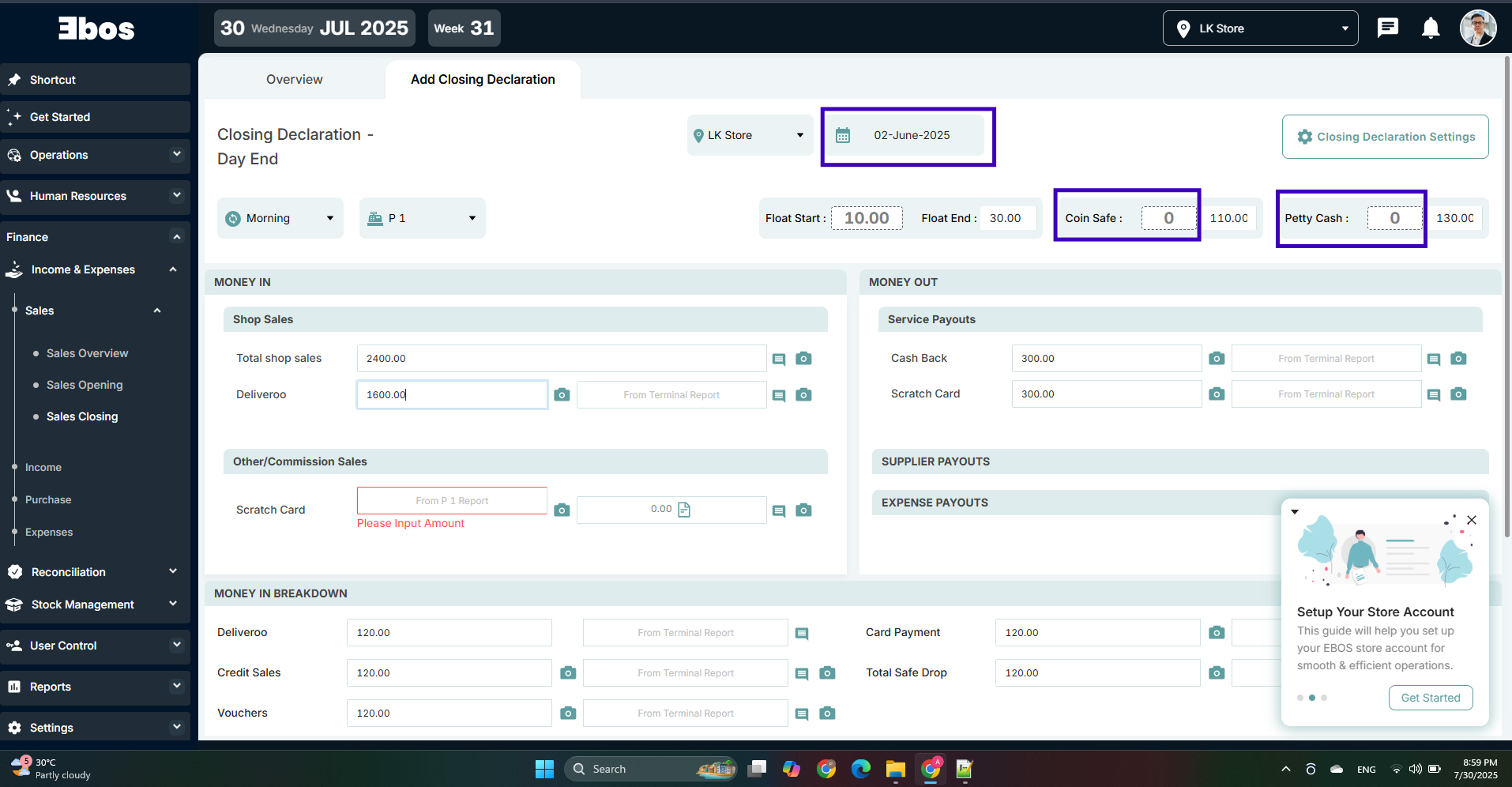Open the notifications bell
The width and height of the screenshot is (1512, 787).
coord(1431,28)
